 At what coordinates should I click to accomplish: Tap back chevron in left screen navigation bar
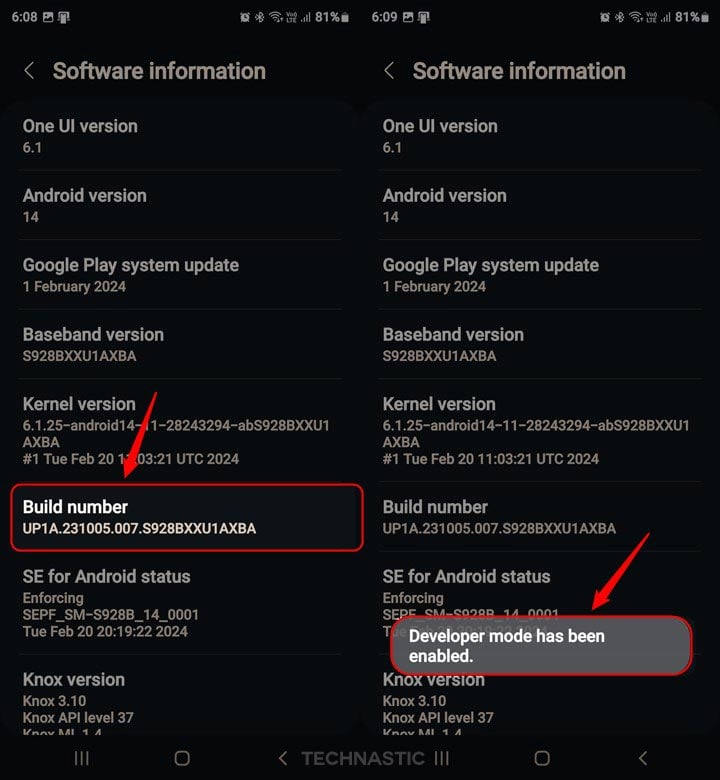pyautogui.click(x=283, y=758)
